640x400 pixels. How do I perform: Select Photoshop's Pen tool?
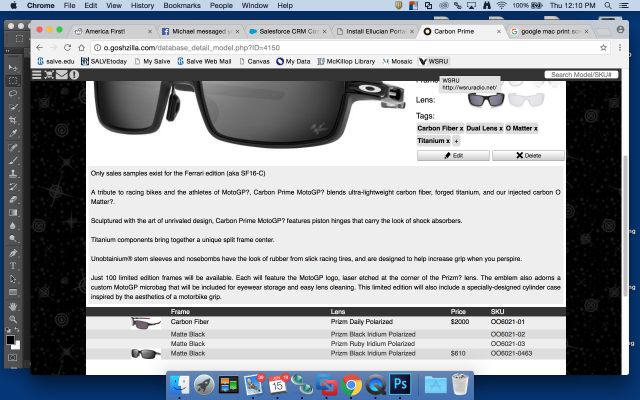tap(13, 253)
